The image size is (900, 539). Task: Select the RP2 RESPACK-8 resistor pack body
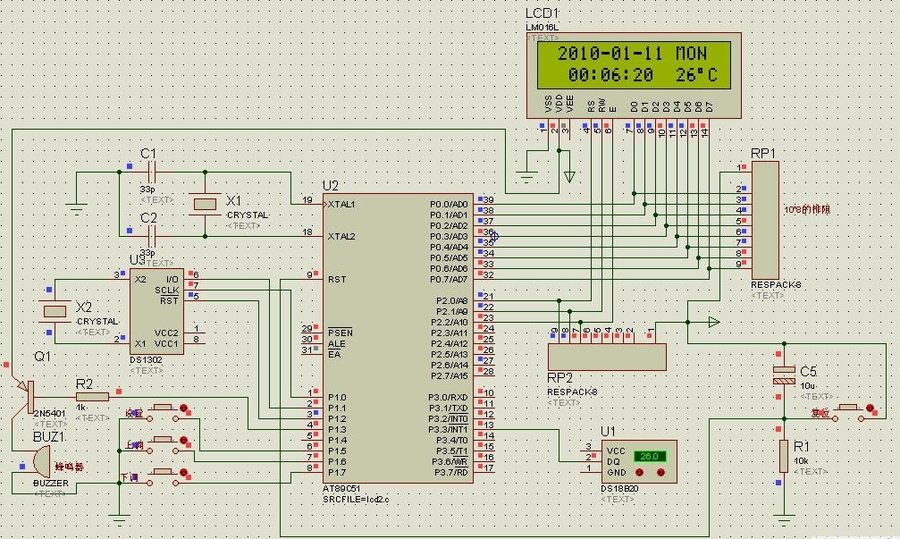pyautogui.click(x=607, y=355)
